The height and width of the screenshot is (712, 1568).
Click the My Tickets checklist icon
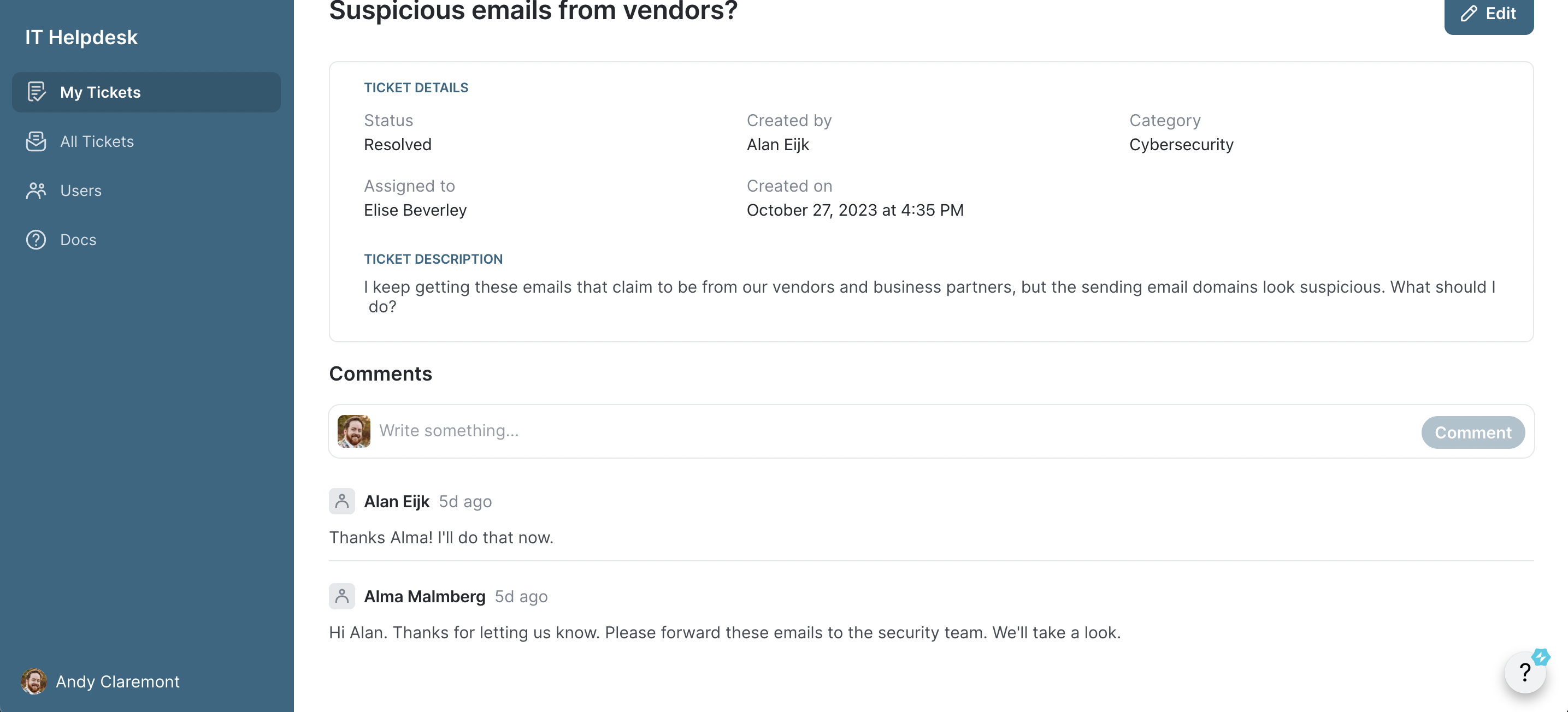pyautogui.click(x=37, y=92)
